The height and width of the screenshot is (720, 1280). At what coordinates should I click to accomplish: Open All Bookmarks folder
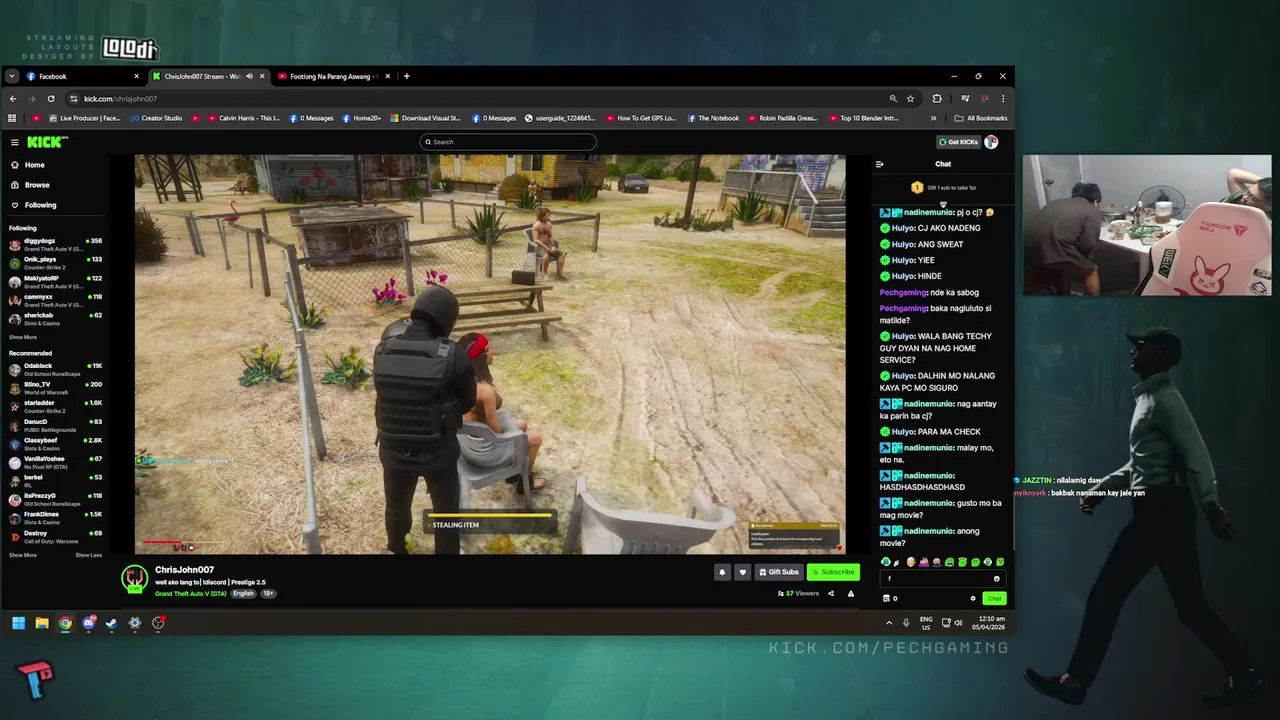click(981, 118)
